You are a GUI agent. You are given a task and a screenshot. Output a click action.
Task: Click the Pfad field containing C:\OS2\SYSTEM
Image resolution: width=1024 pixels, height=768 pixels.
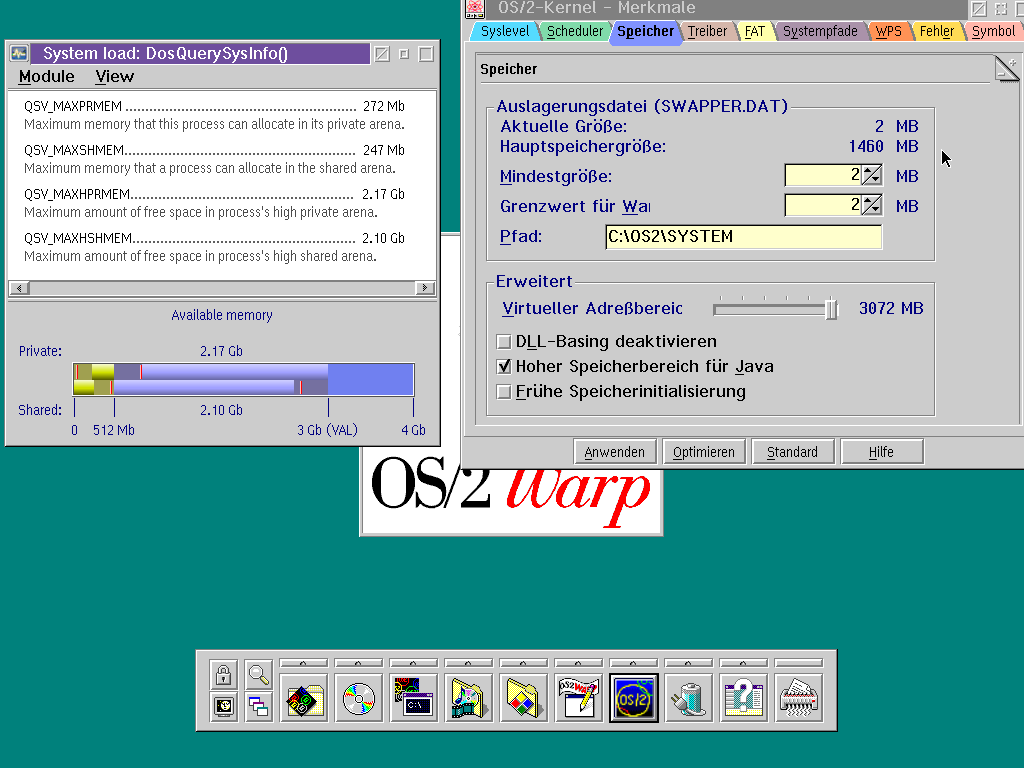pos(743,236)
